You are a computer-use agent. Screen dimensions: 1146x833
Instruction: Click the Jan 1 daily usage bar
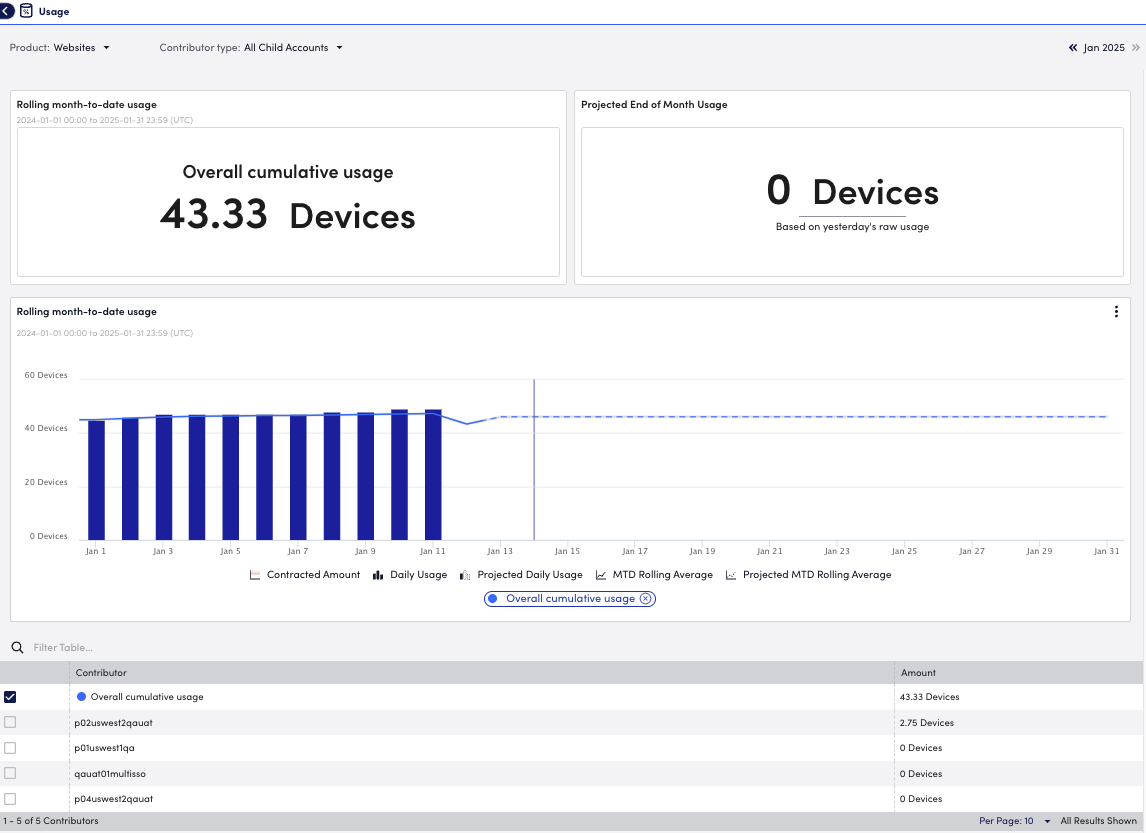point(96,480)
